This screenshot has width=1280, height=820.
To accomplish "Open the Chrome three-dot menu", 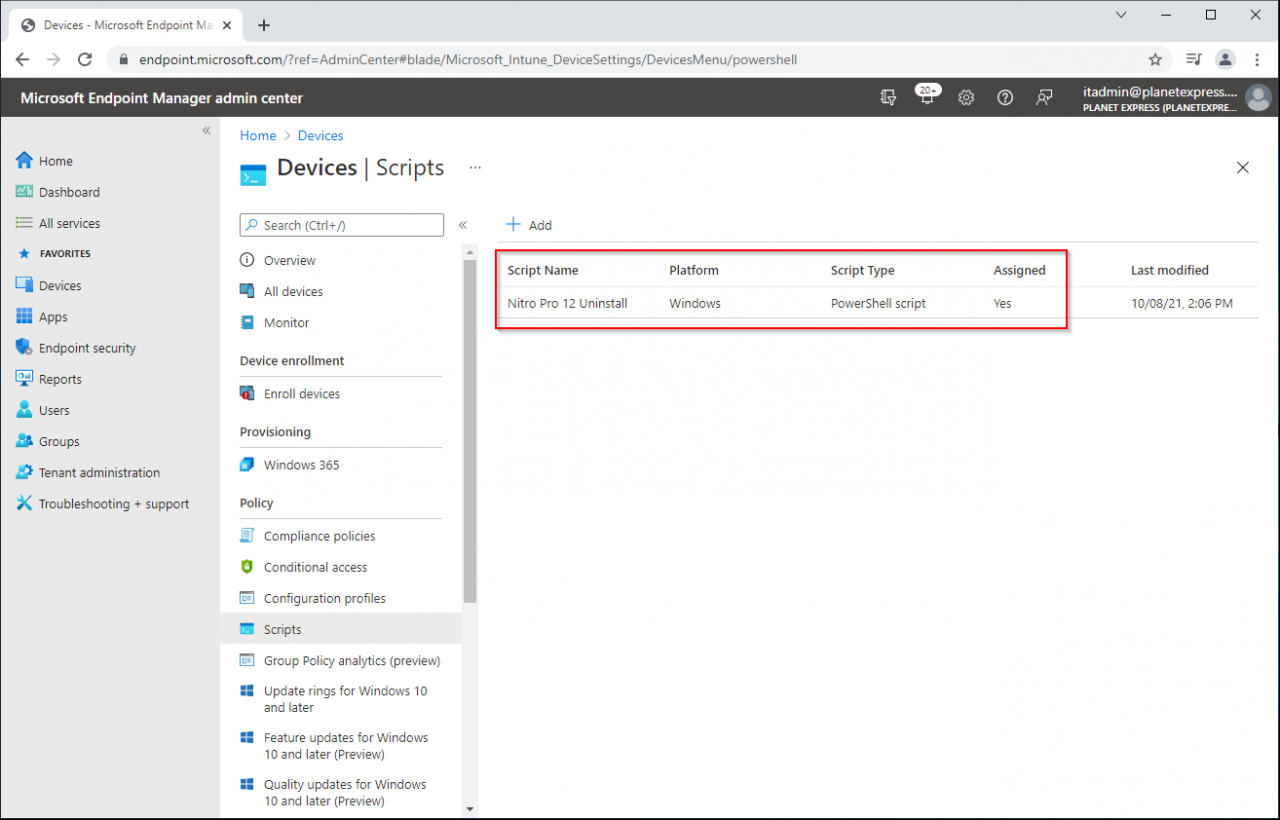I will [x=1257, y=60].
